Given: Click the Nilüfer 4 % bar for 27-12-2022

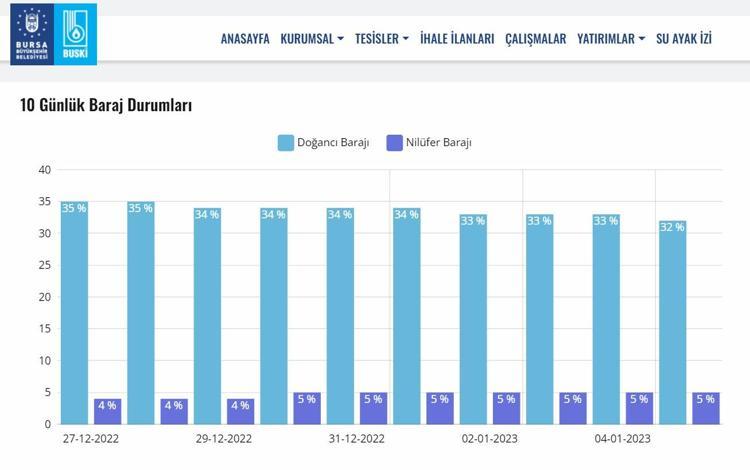Looking at the screenshot, I should pyautogui.click(x=107, y=411).
